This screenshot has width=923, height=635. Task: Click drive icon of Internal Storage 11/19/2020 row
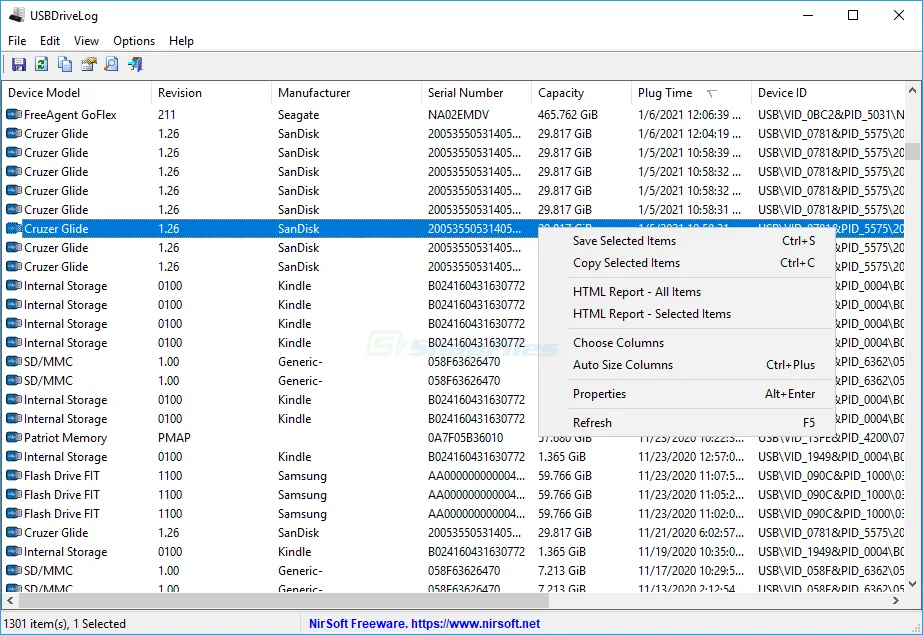pos(14,551)
